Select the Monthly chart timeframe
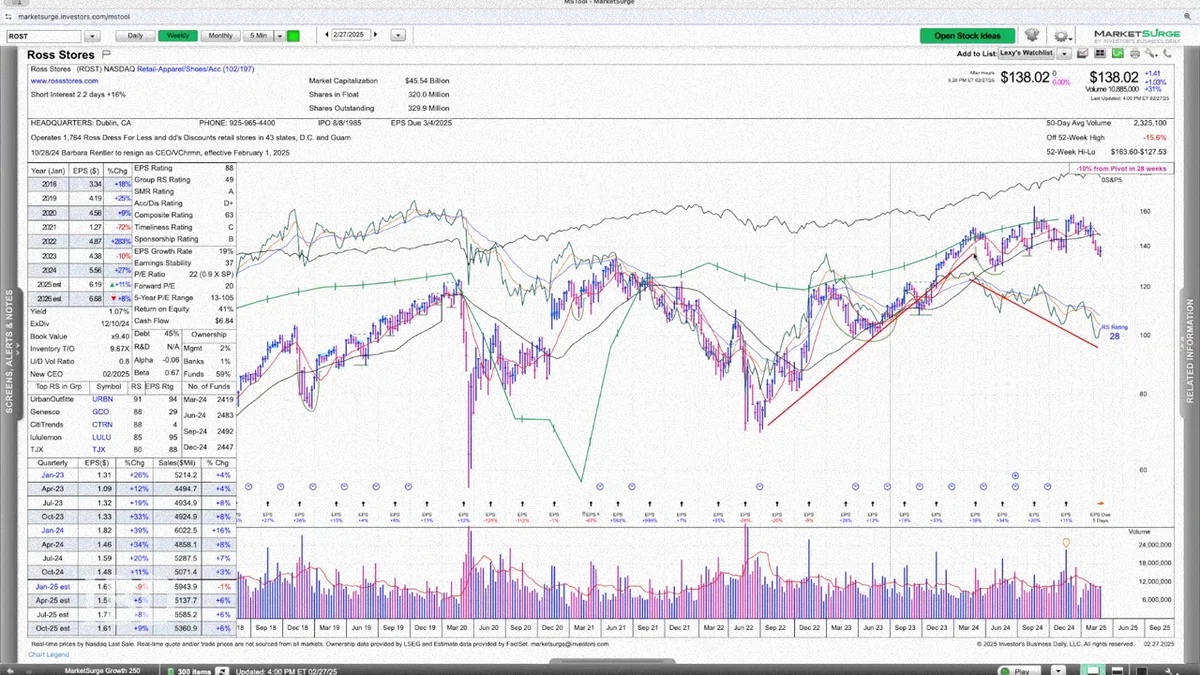 [x=219, y=35]
